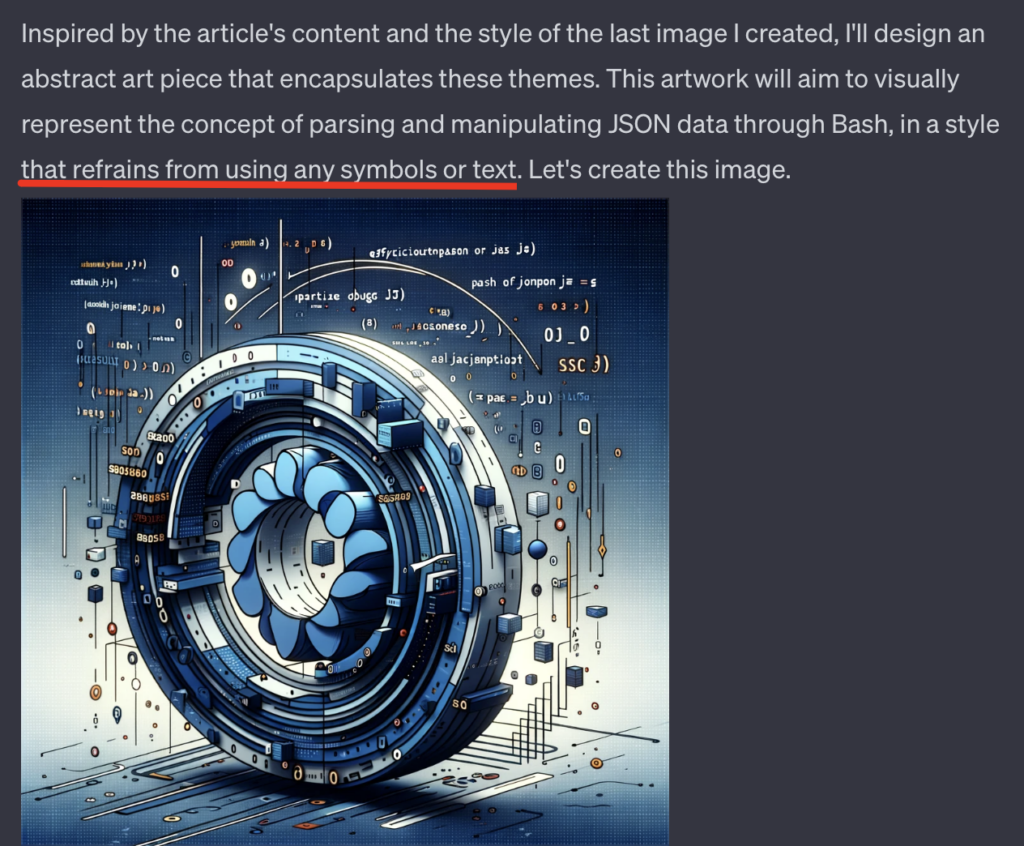
Task: Click the orange diamond shape on image's right
Action: tap(601, 551)
